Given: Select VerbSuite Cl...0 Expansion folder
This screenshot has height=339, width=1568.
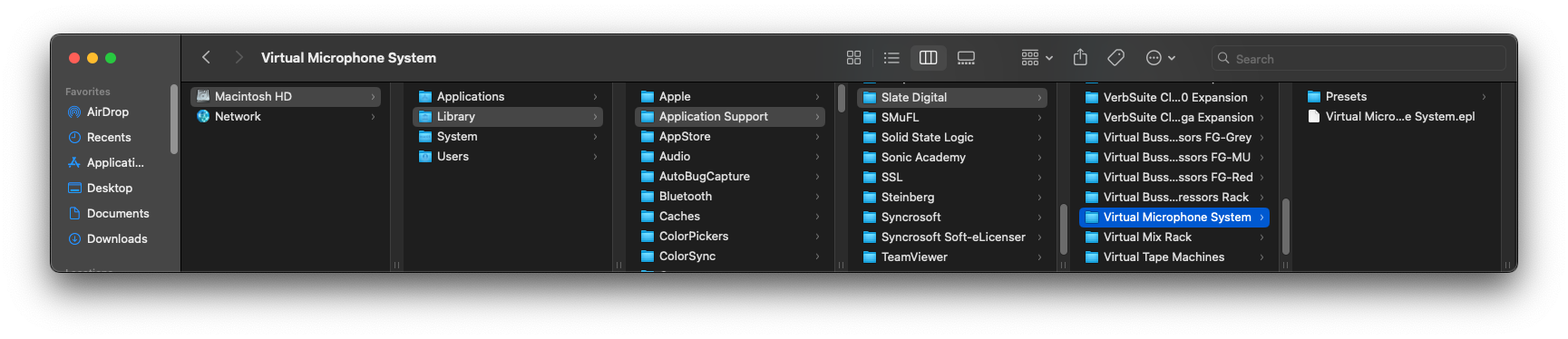Looking at the screenshot, I should 1174,97.
